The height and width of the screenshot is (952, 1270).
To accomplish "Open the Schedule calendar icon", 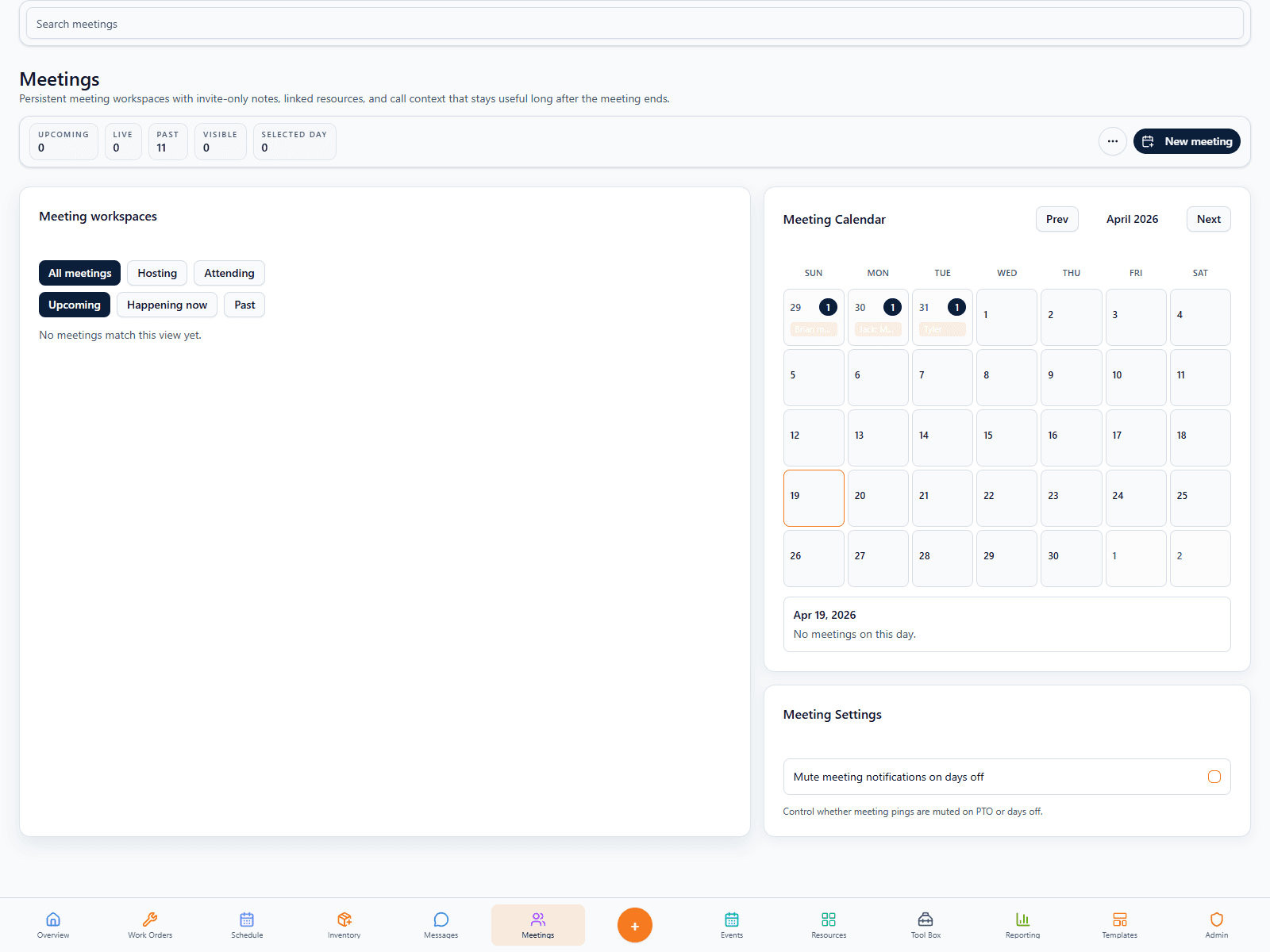I will pos(247,924).
